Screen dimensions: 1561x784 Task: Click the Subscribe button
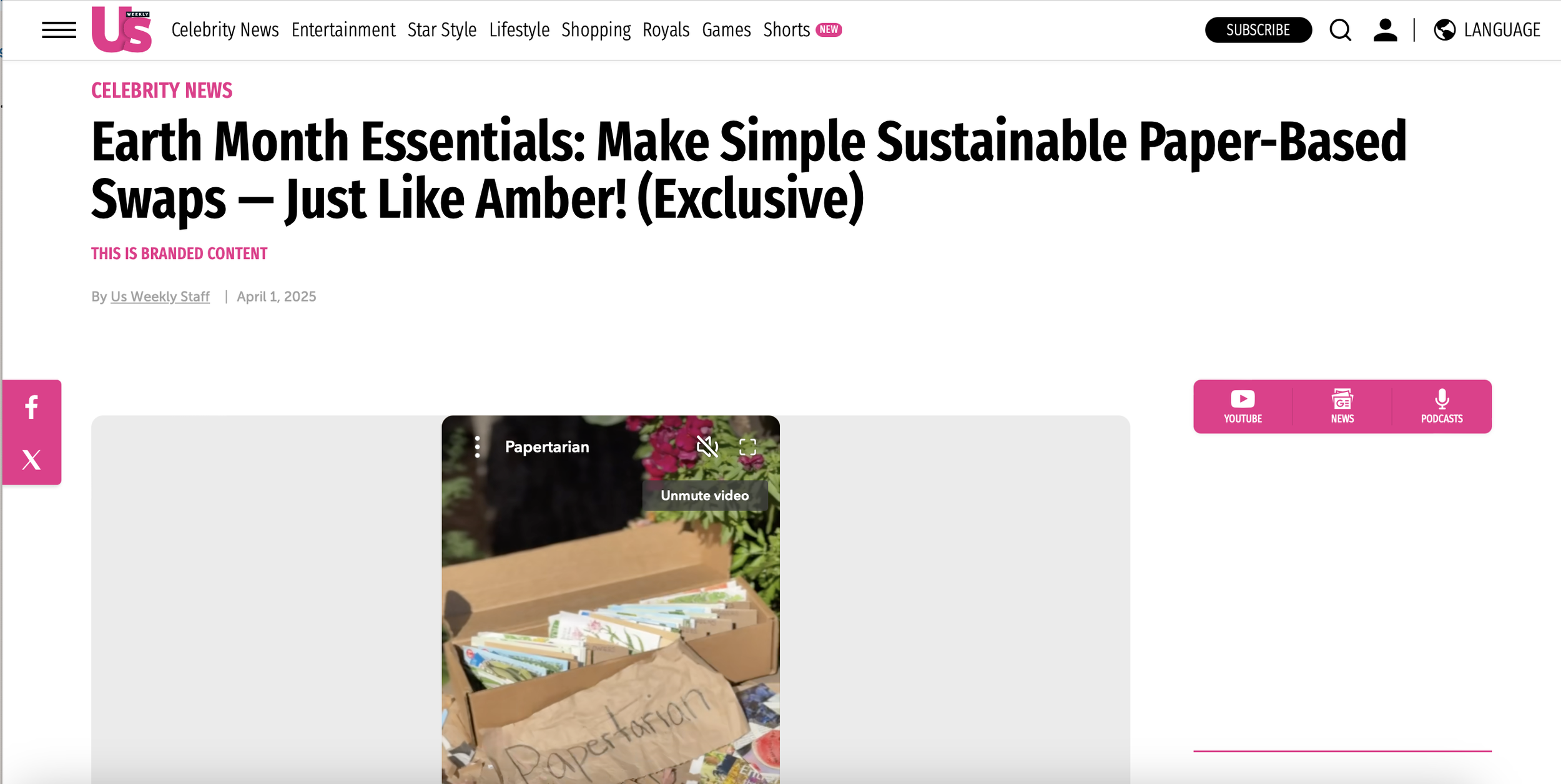[x=1258, y=30]
